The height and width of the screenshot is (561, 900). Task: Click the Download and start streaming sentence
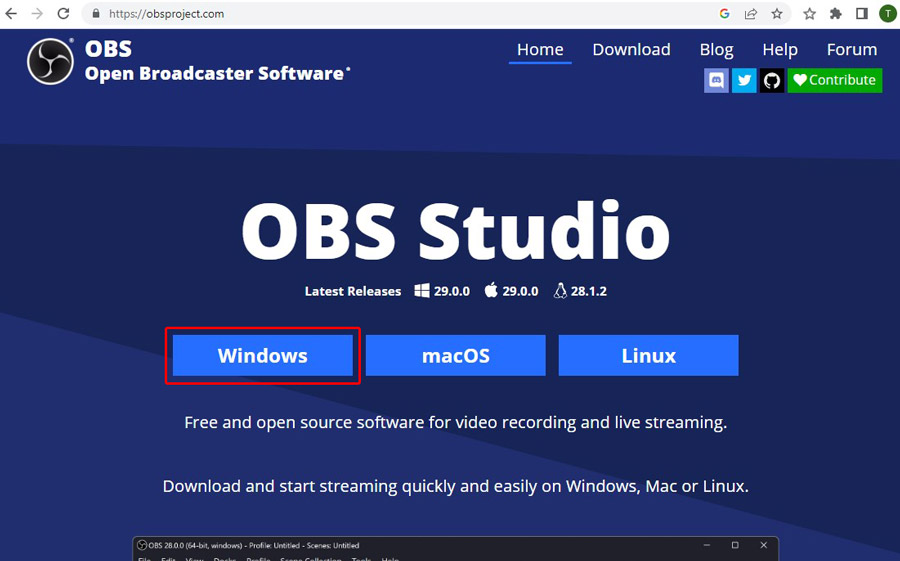pos(456,486)
